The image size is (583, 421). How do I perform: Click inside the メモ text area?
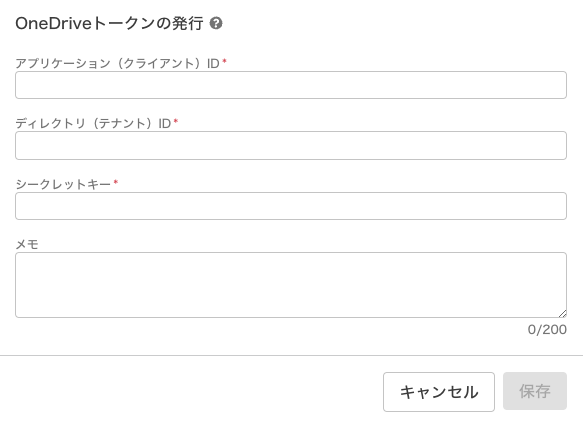pyautogui.click(x=291, y=285)
